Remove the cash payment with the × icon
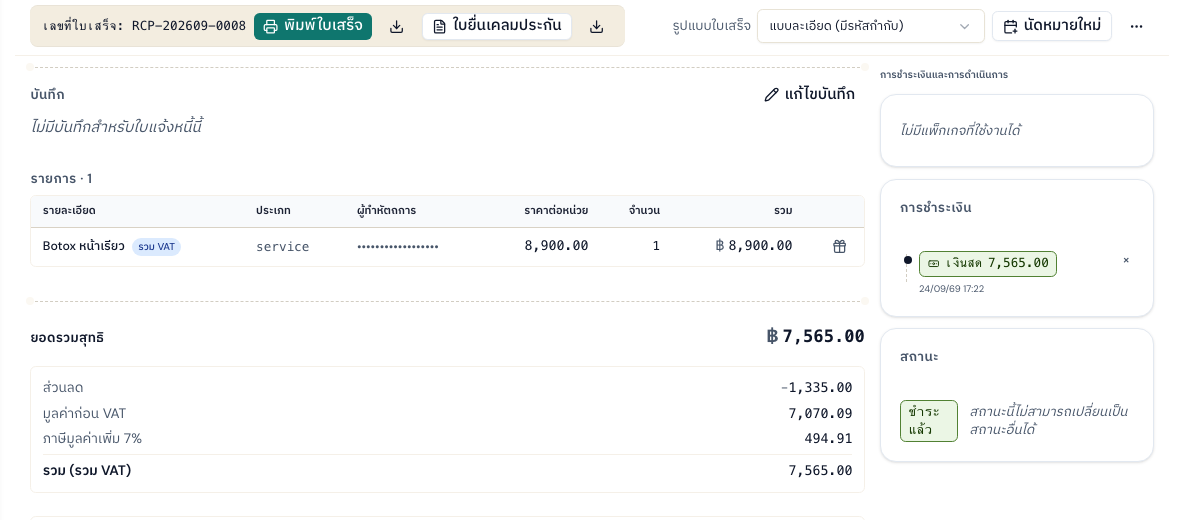1184x520 pixels. (1126, 260)
